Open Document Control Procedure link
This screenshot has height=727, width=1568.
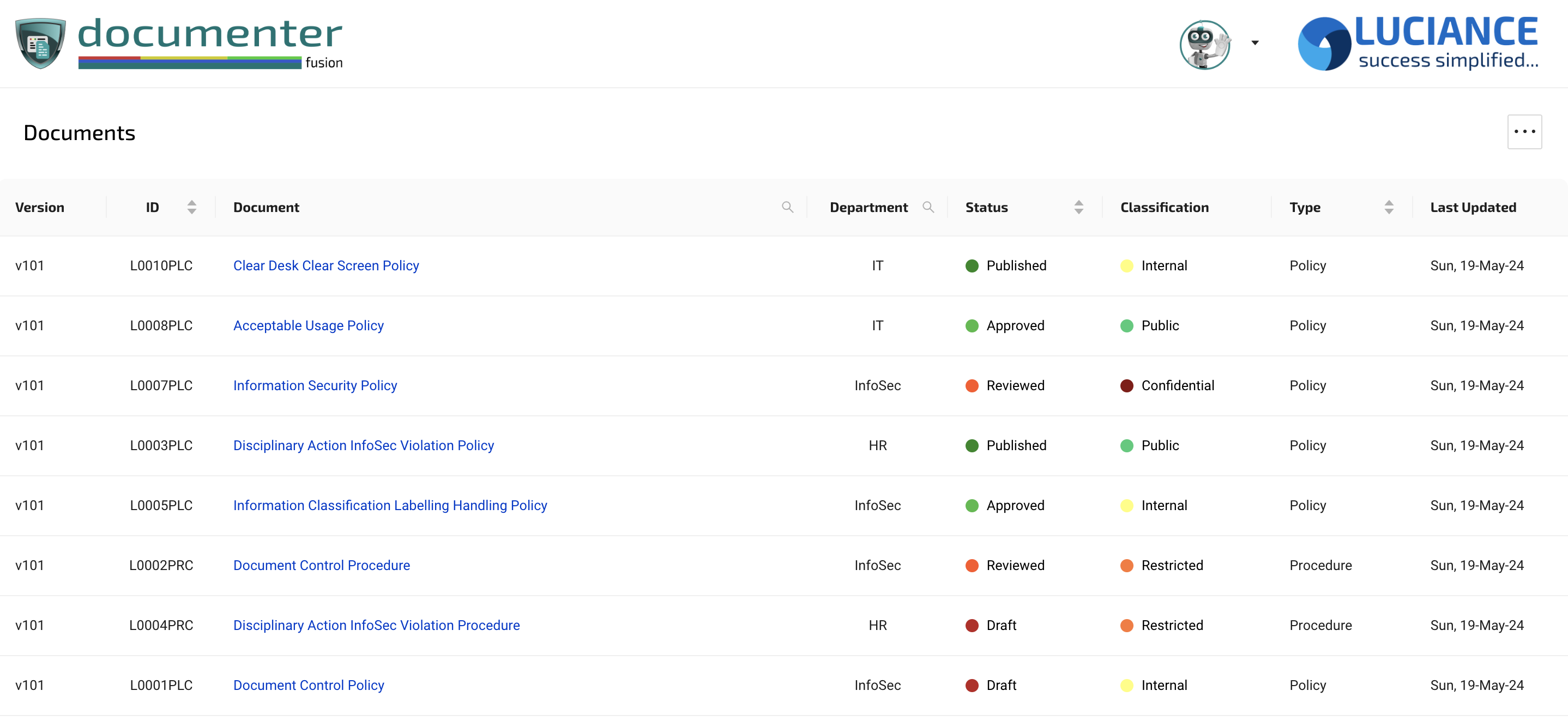tap(321, 565)
